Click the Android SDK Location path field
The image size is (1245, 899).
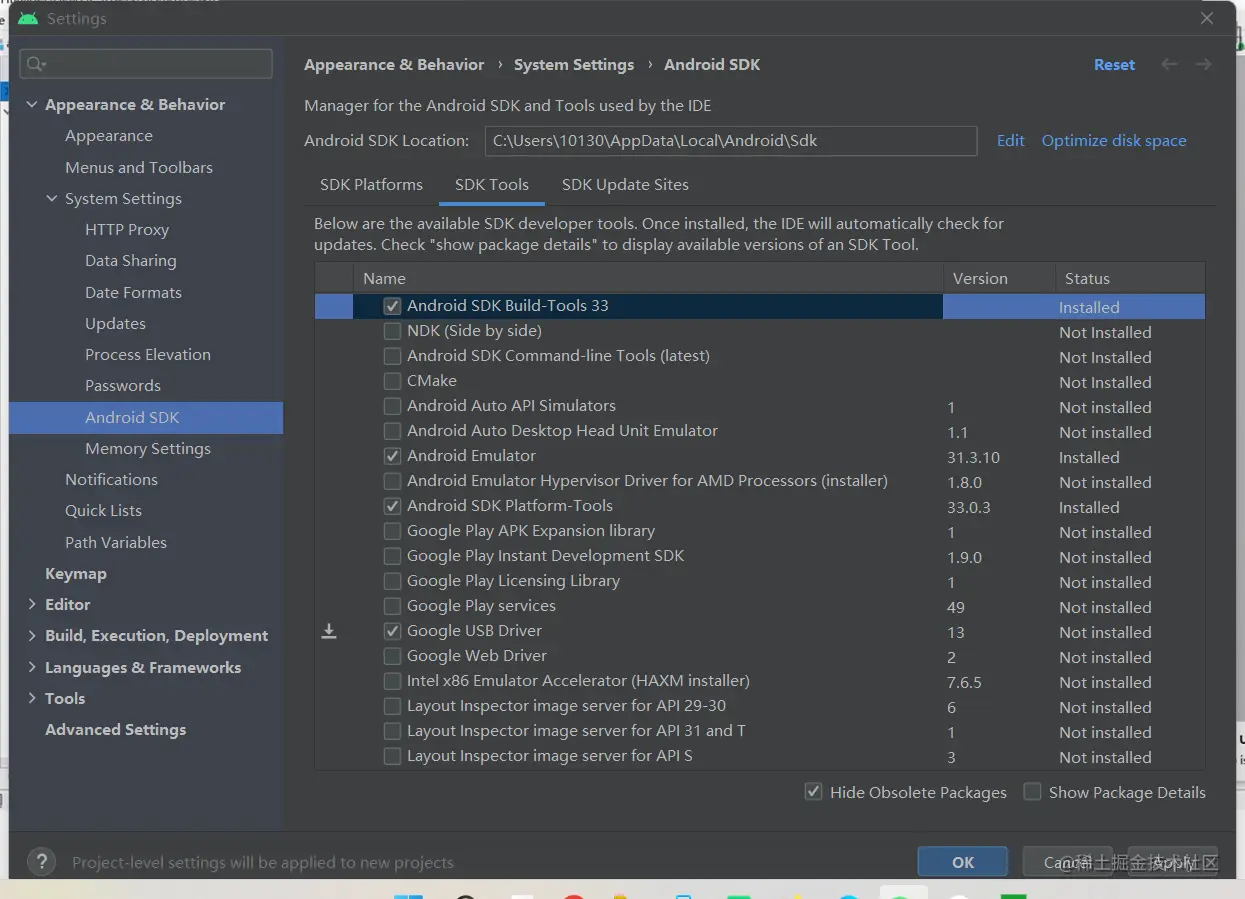(731, 140)
